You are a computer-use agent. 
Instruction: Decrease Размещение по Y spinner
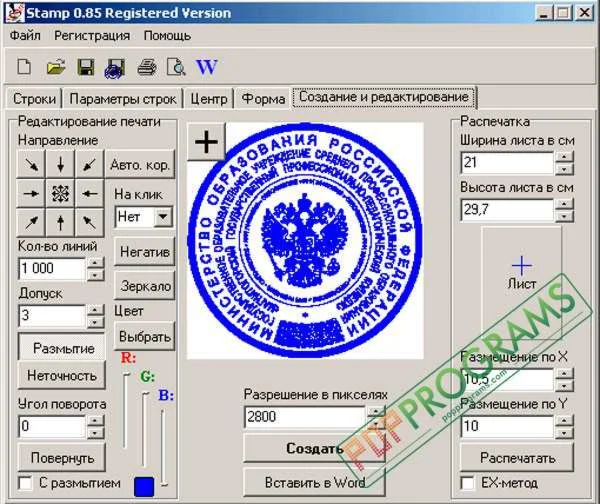[x=564, y=433]
